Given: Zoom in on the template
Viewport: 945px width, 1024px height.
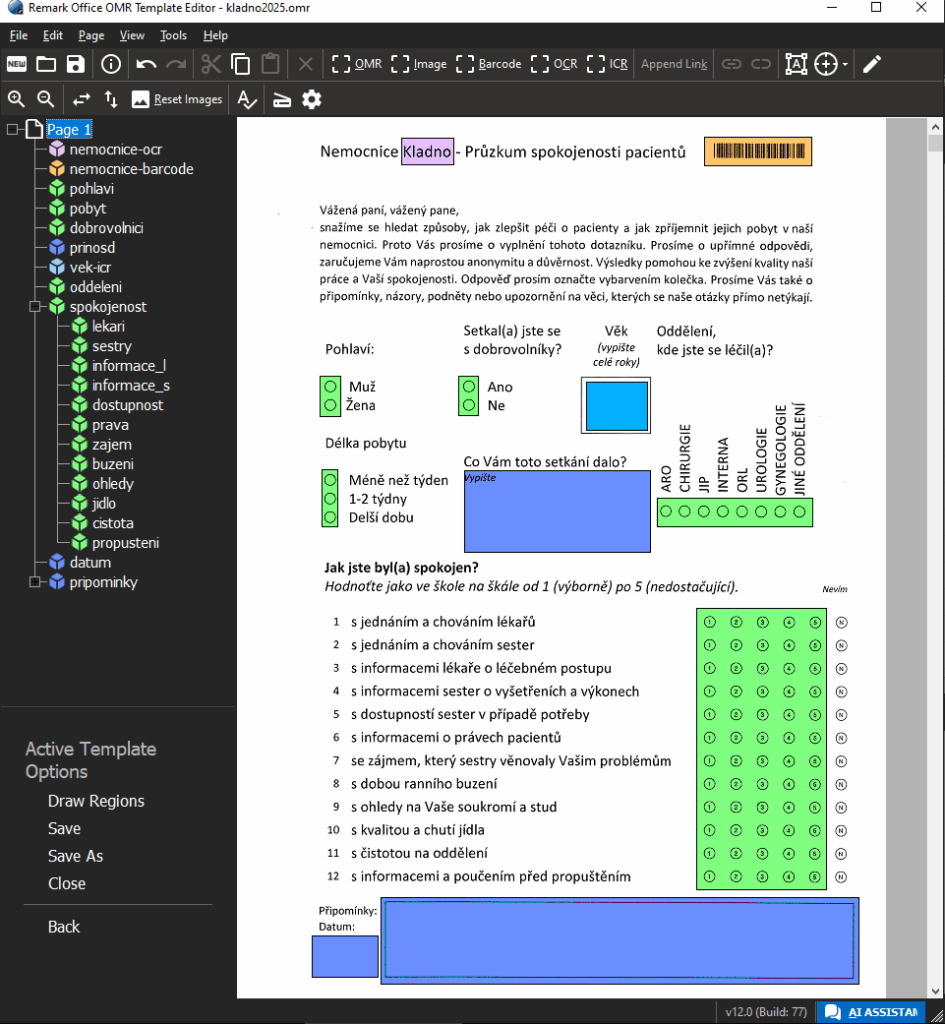Looking at the screenshot, I should click(16, 99).
